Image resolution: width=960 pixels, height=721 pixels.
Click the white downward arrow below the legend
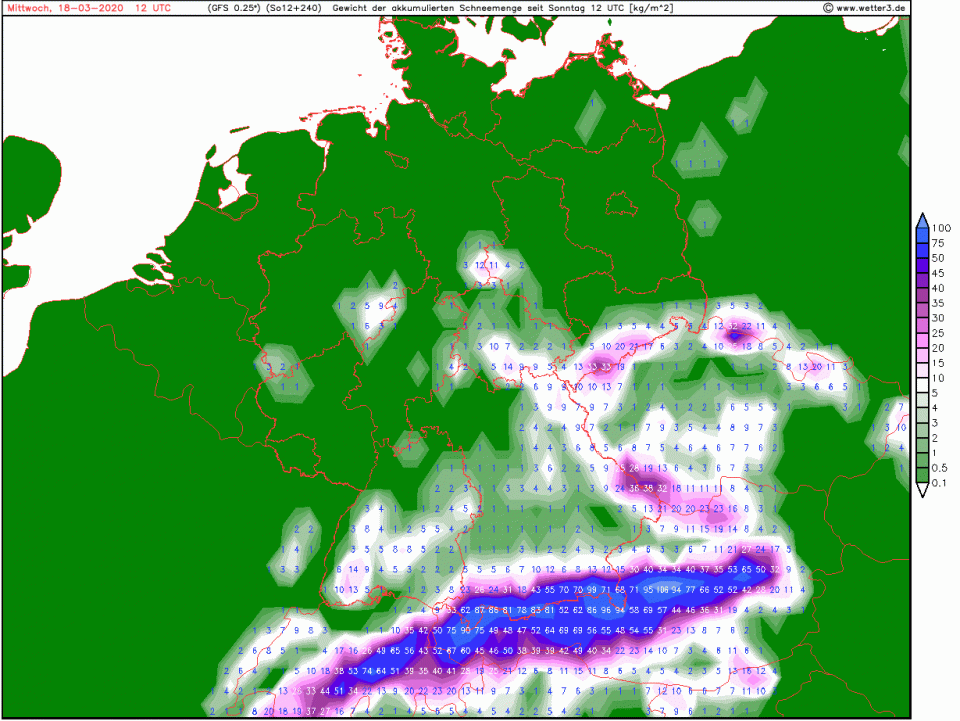(x=921, y=491)
